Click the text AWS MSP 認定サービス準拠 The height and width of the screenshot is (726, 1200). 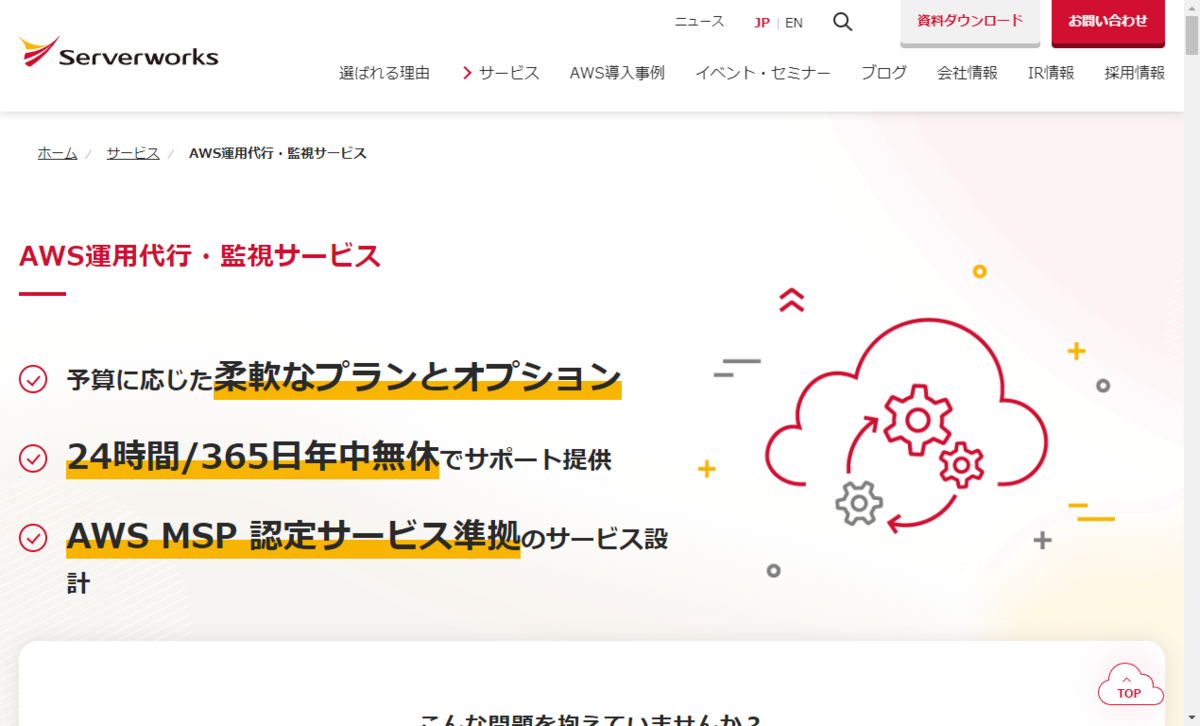point(294,537)
